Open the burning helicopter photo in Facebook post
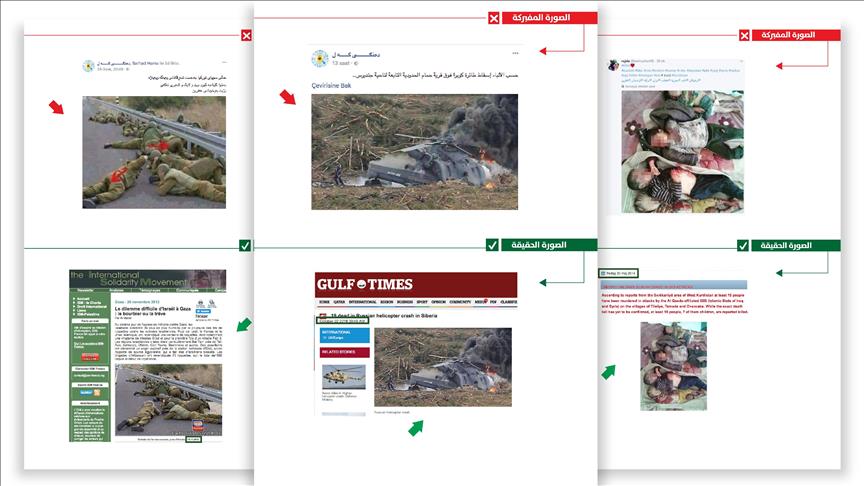The image size is (864, 486). tap(414, 152)
